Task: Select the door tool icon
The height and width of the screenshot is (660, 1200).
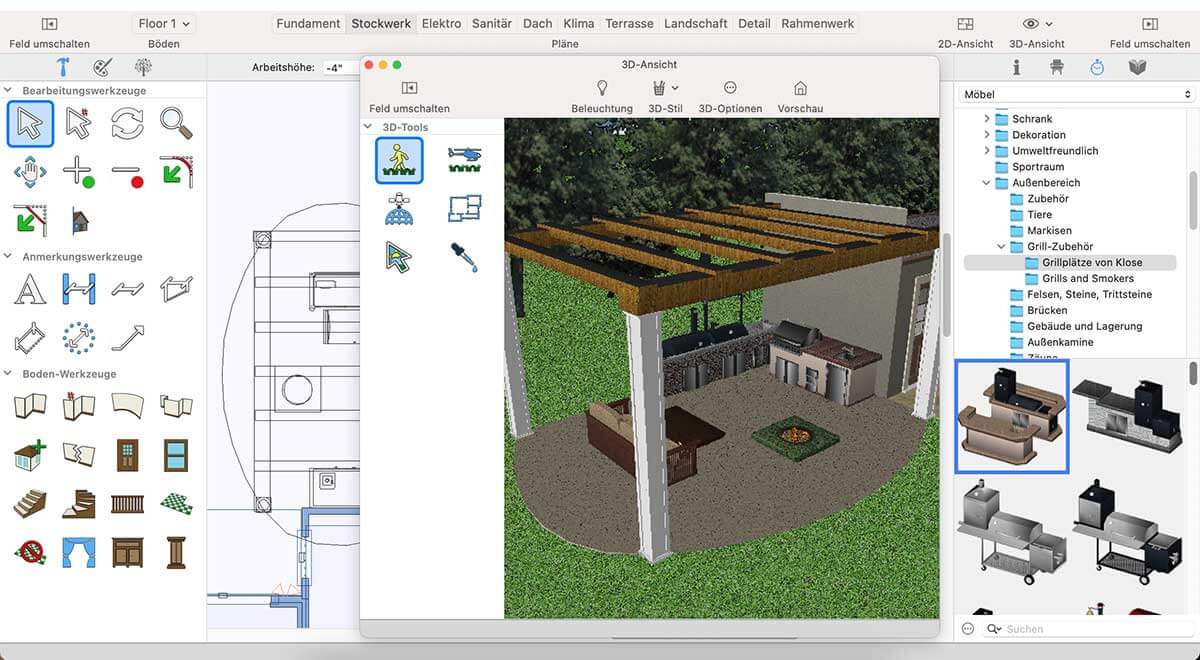Action: pos(127,455)
